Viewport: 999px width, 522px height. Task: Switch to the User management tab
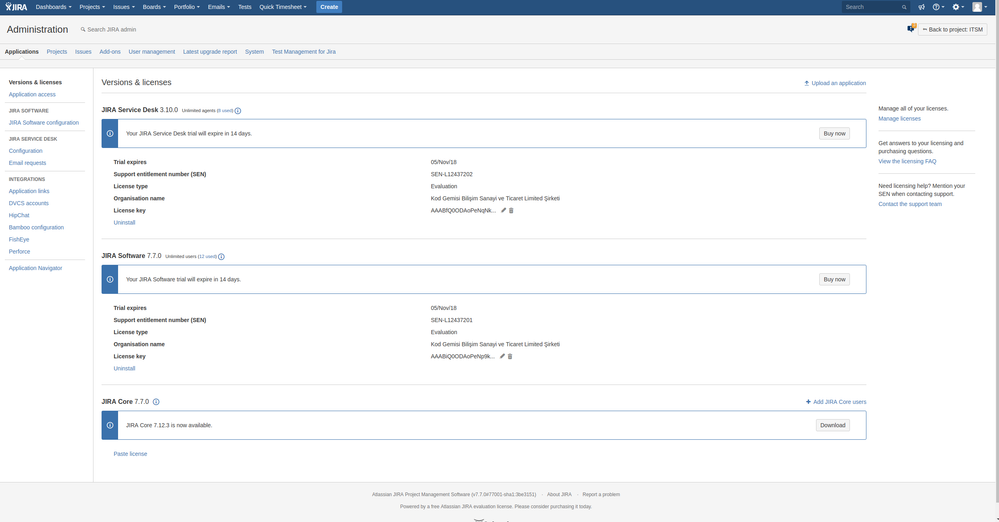click(x=152, y=52)
